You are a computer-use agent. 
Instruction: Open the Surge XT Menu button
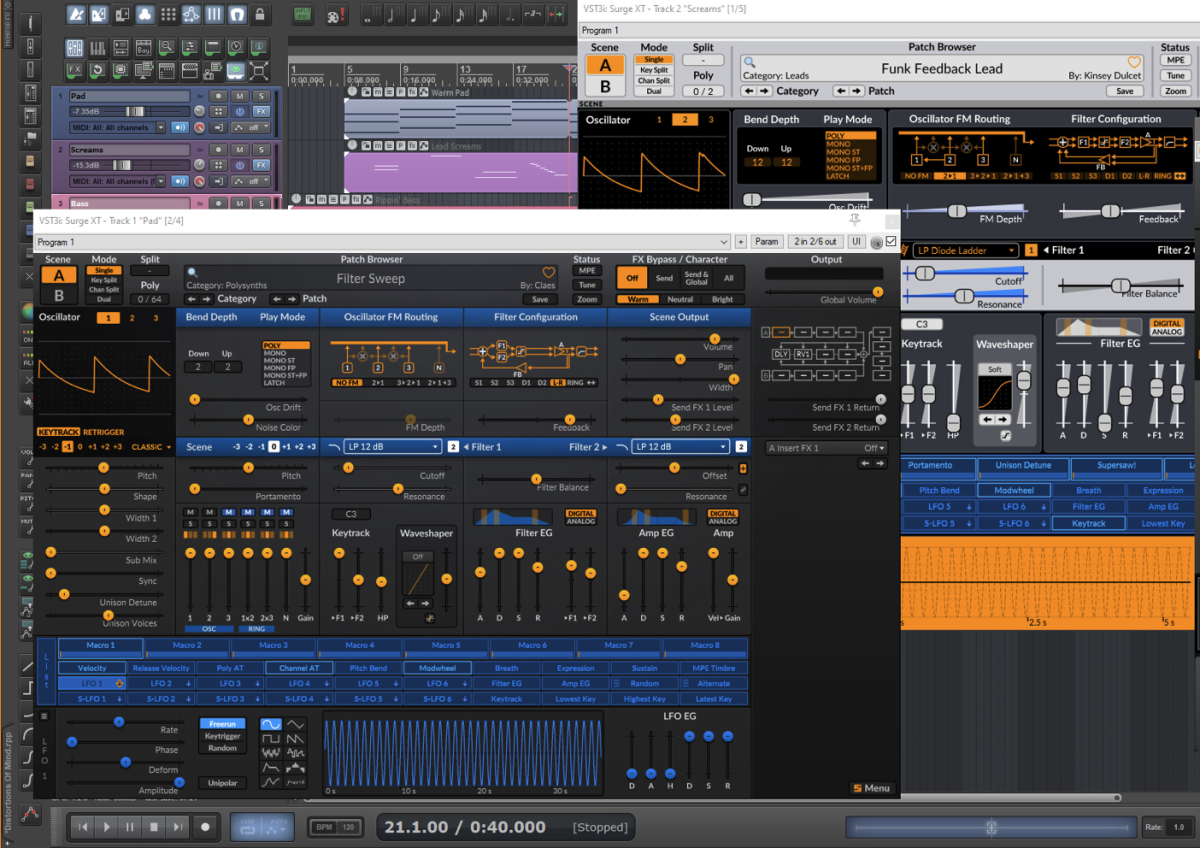[872, 788]
